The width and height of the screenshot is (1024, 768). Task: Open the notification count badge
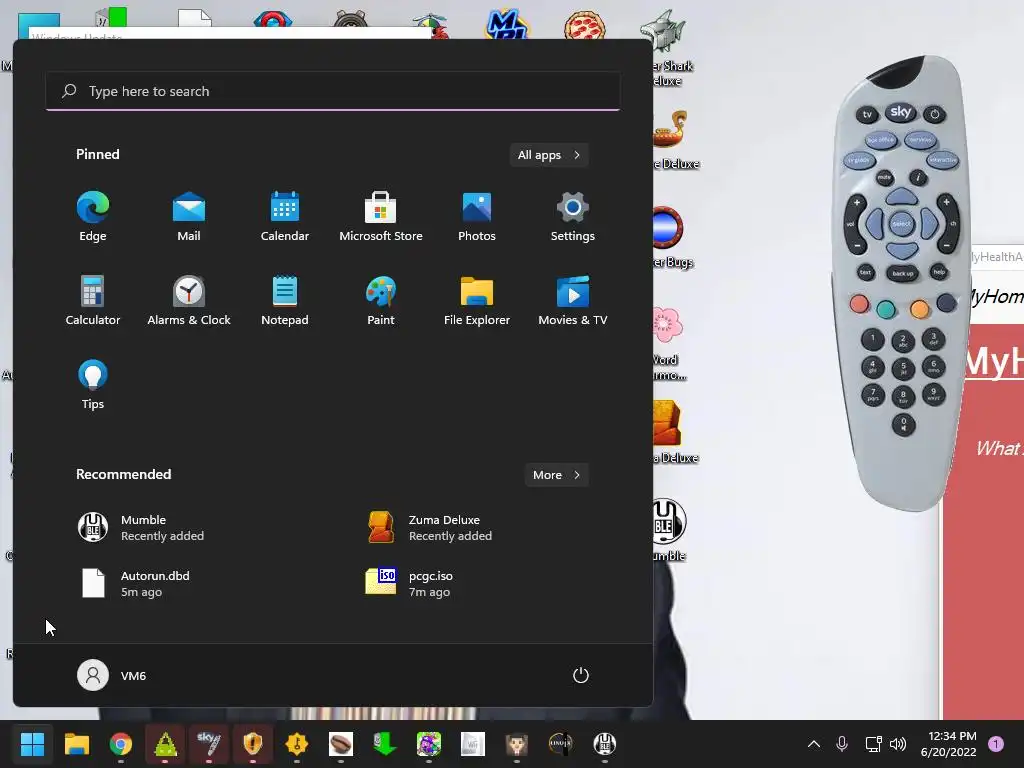996,744
